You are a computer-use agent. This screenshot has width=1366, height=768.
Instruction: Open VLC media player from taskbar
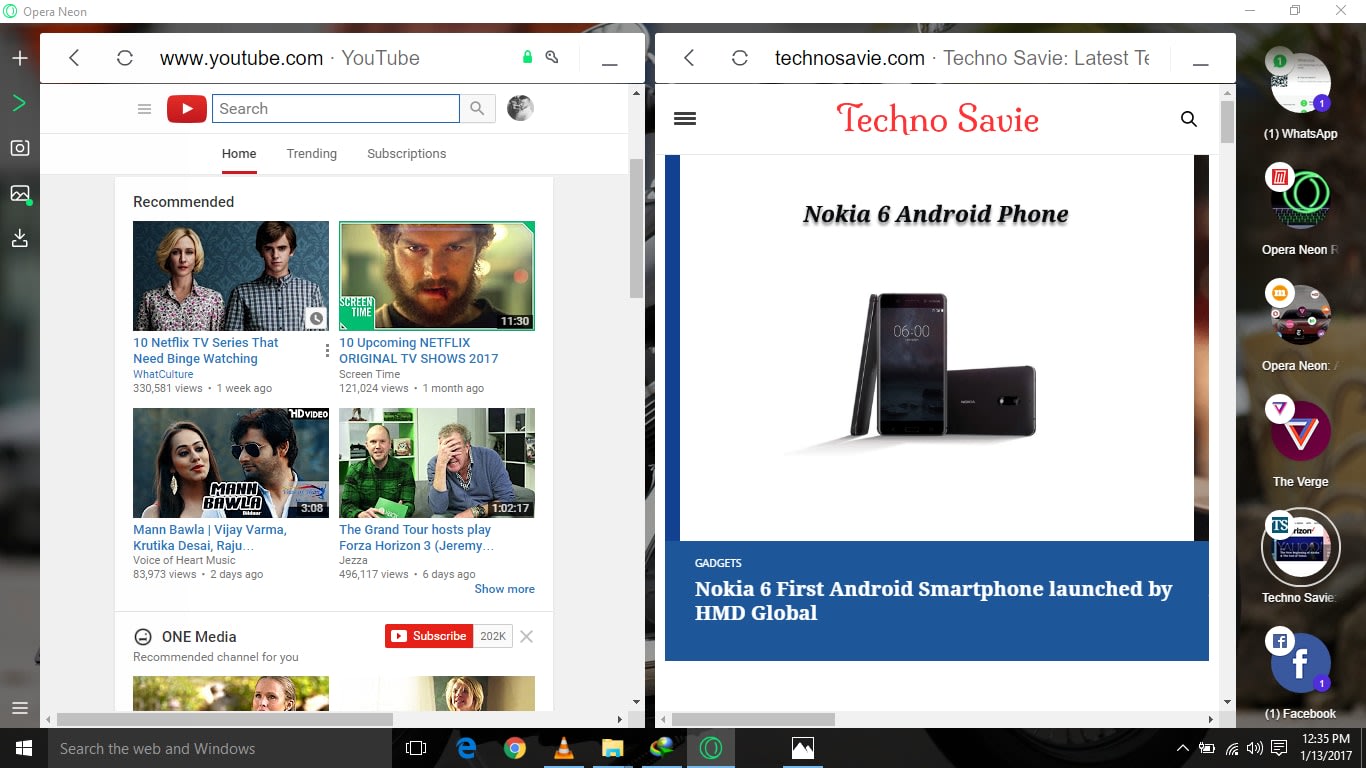(564, 748)
